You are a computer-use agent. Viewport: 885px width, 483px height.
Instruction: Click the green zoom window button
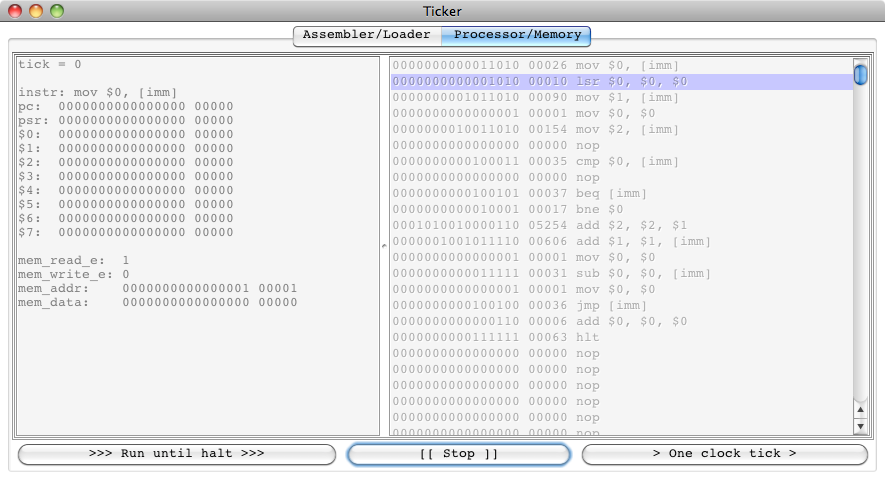pos(57,11)
